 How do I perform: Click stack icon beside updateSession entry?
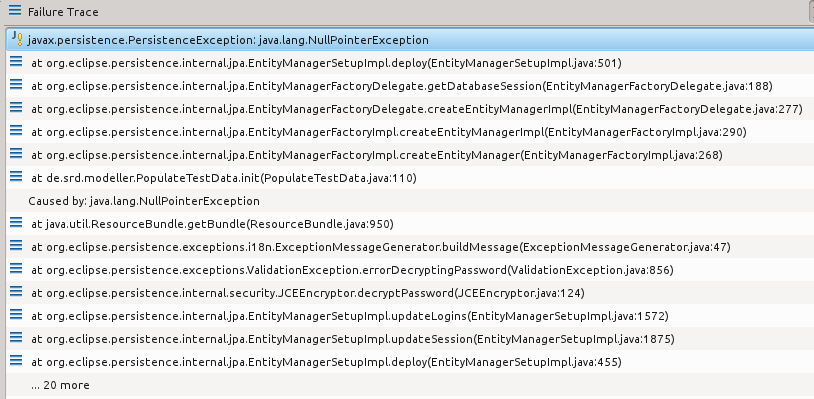pyautogui.click(x=16, y=338)
